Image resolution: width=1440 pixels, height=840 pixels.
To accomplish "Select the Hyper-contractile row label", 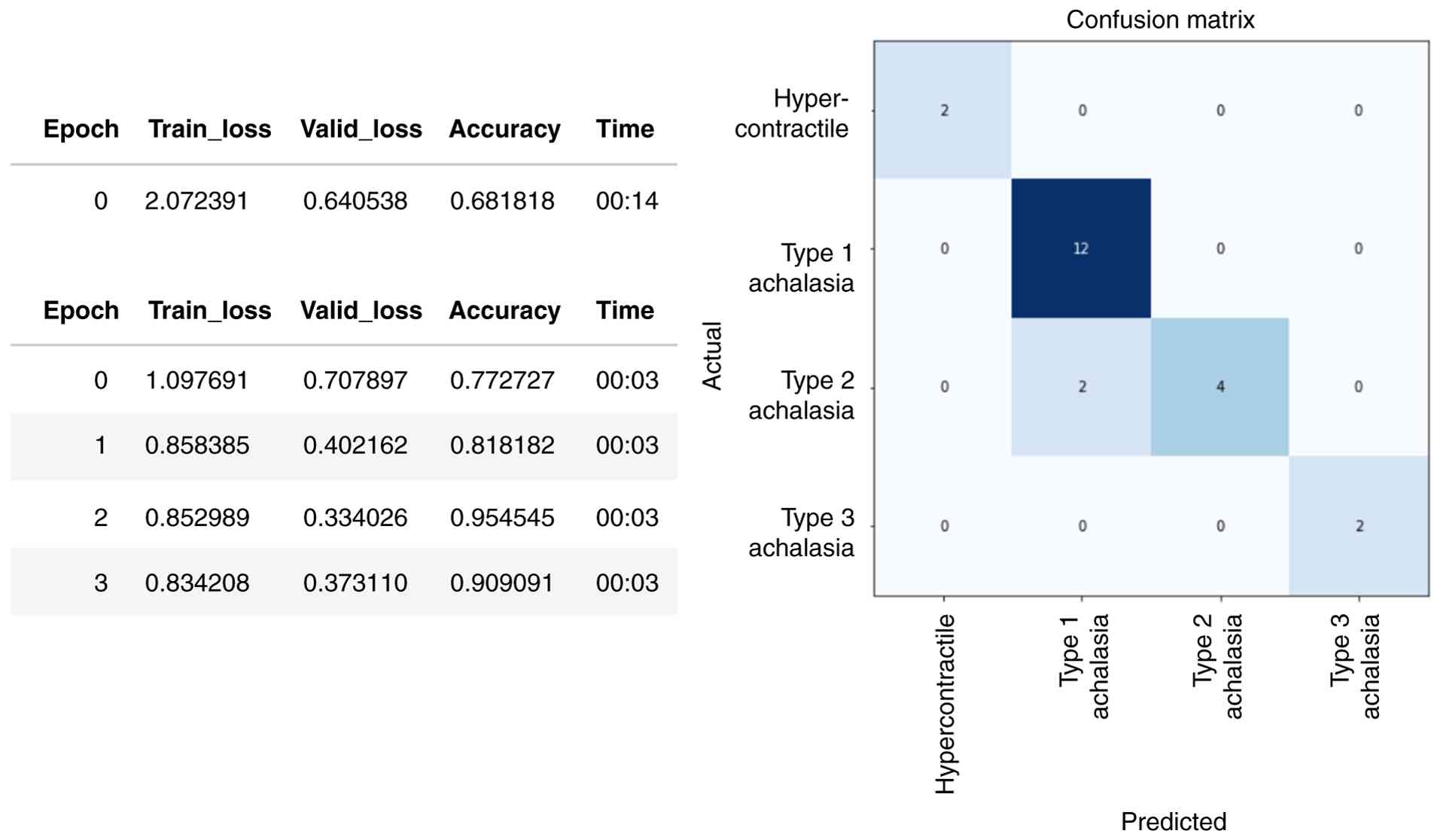I will point(791,114).
